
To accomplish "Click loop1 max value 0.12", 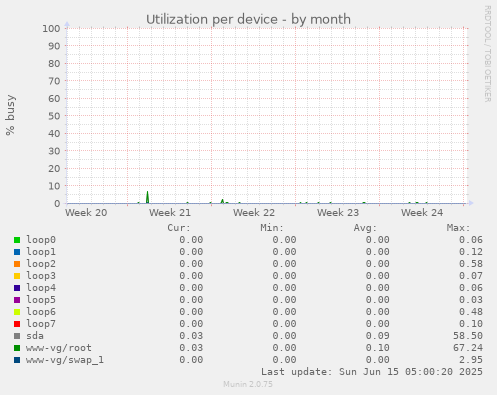I will (x=471, y=252).
